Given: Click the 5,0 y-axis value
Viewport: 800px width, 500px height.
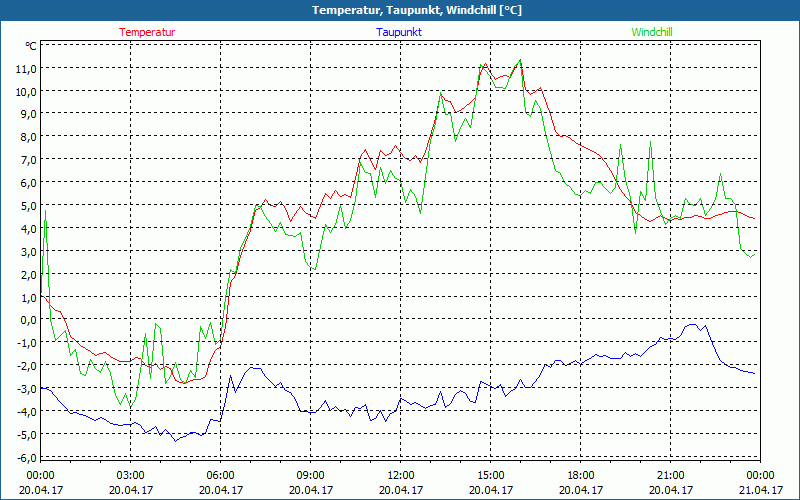Looking at the screenshot, I should click(x=28, y=205).
